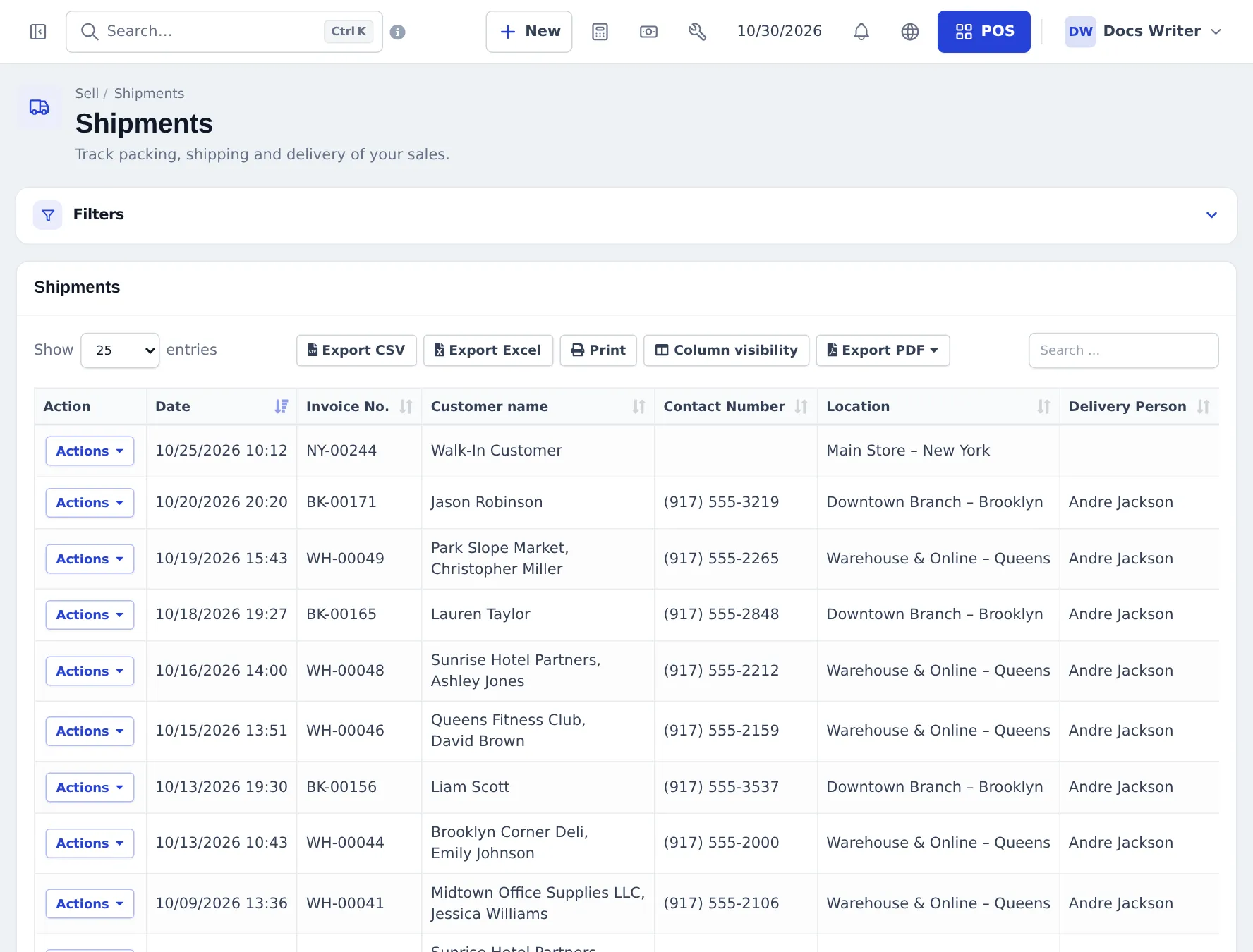Click the shipments truck icon
1253x952 pixels.
click(39, 107)
